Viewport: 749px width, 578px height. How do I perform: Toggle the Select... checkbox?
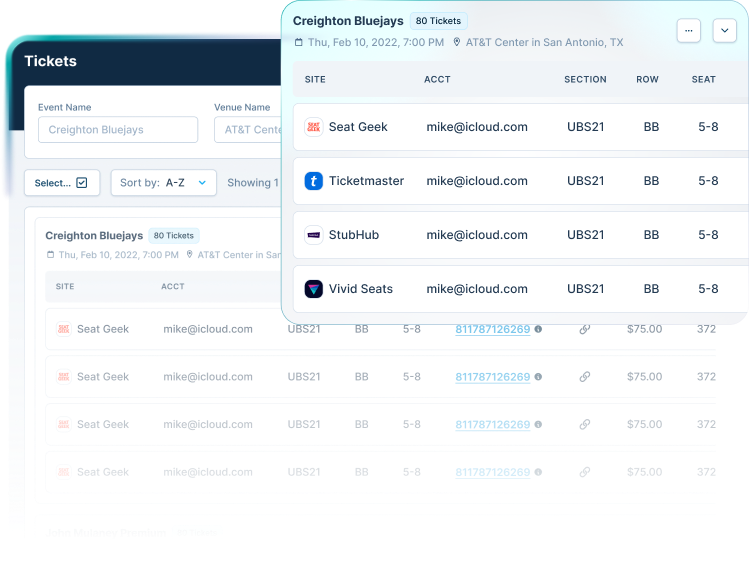click(82, 183)
